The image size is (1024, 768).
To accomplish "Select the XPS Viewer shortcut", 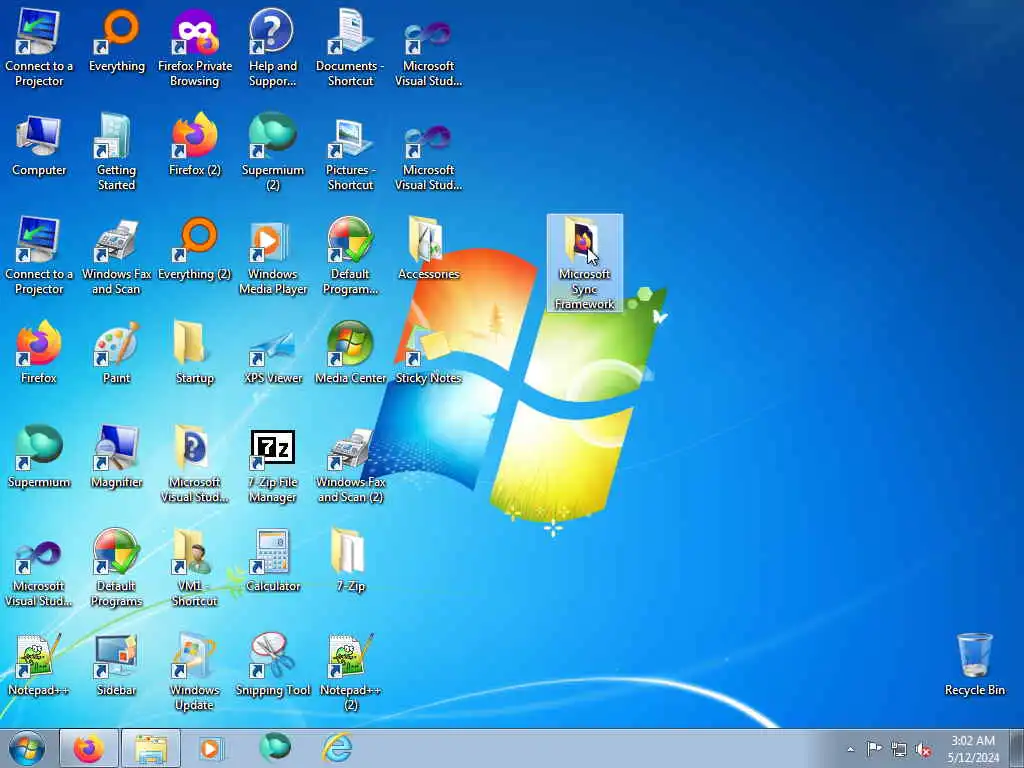I will pos(272,353).
